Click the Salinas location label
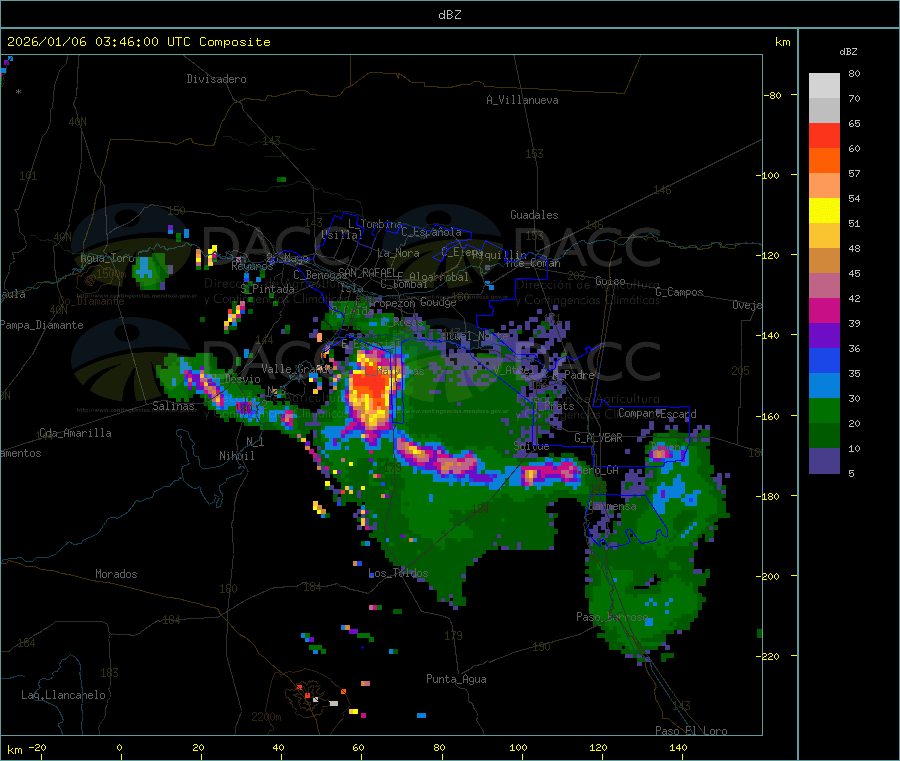900x761 pixels. click(x=173, y=406)
